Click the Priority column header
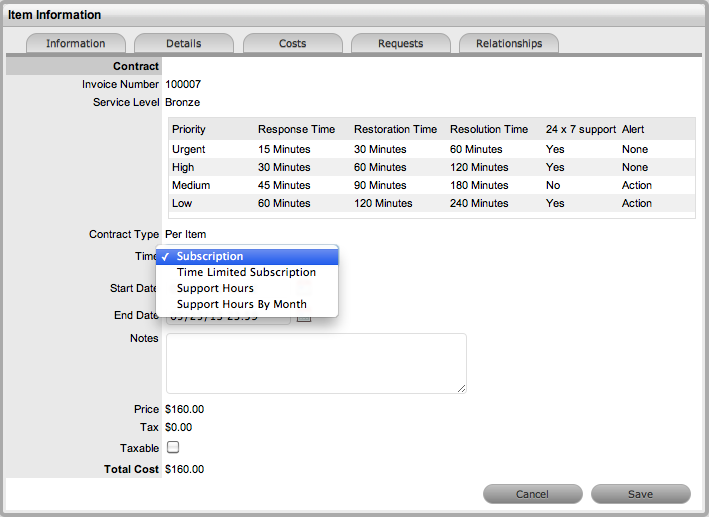This screenshot has width=709, height=517. (x=189, y=129)
